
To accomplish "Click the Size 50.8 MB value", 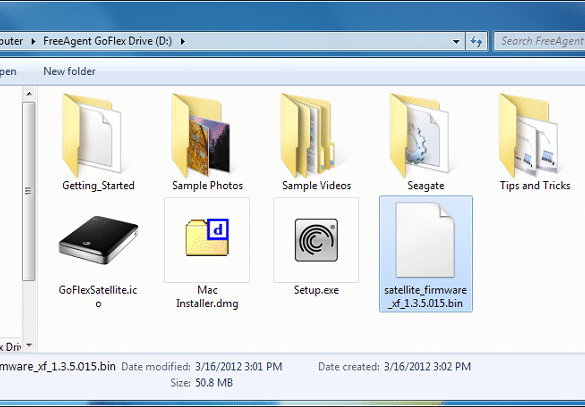I will tap(214, 383).
